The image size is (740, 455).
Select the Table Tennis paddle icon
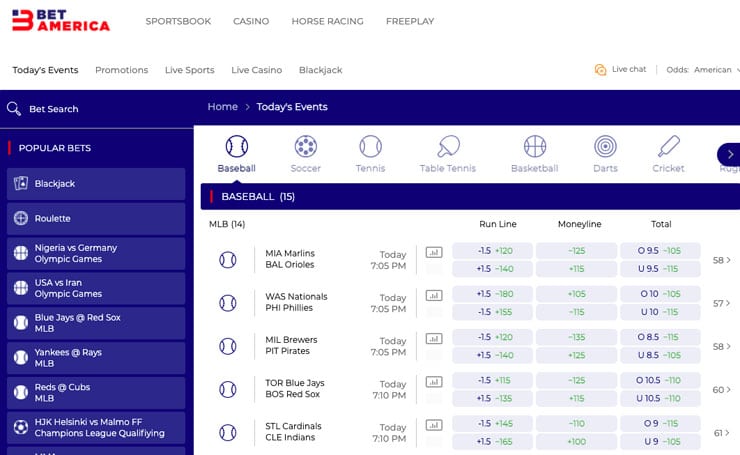pyautogui.click(x=448, y=146)
